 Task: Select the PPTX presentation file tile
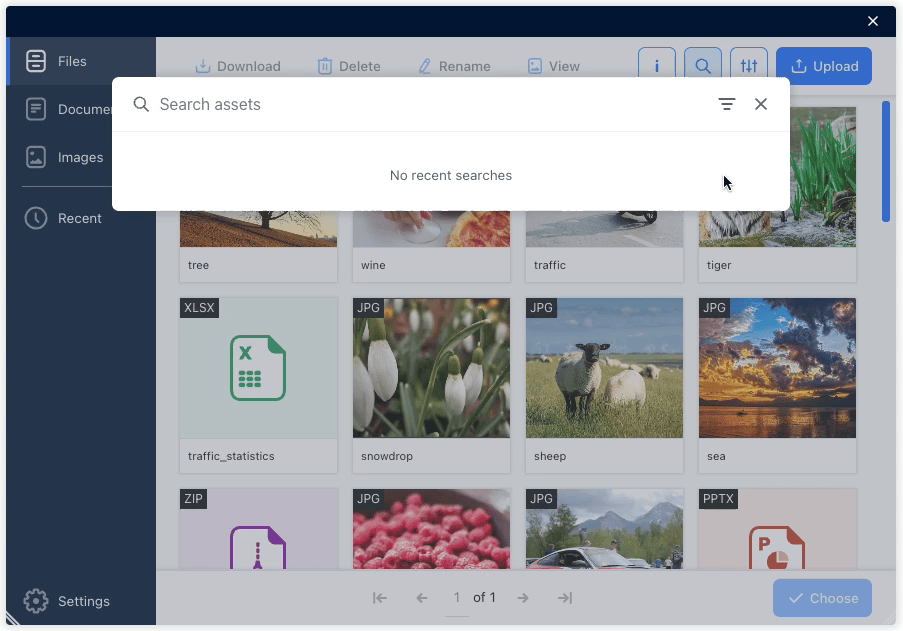click(777, 529)
